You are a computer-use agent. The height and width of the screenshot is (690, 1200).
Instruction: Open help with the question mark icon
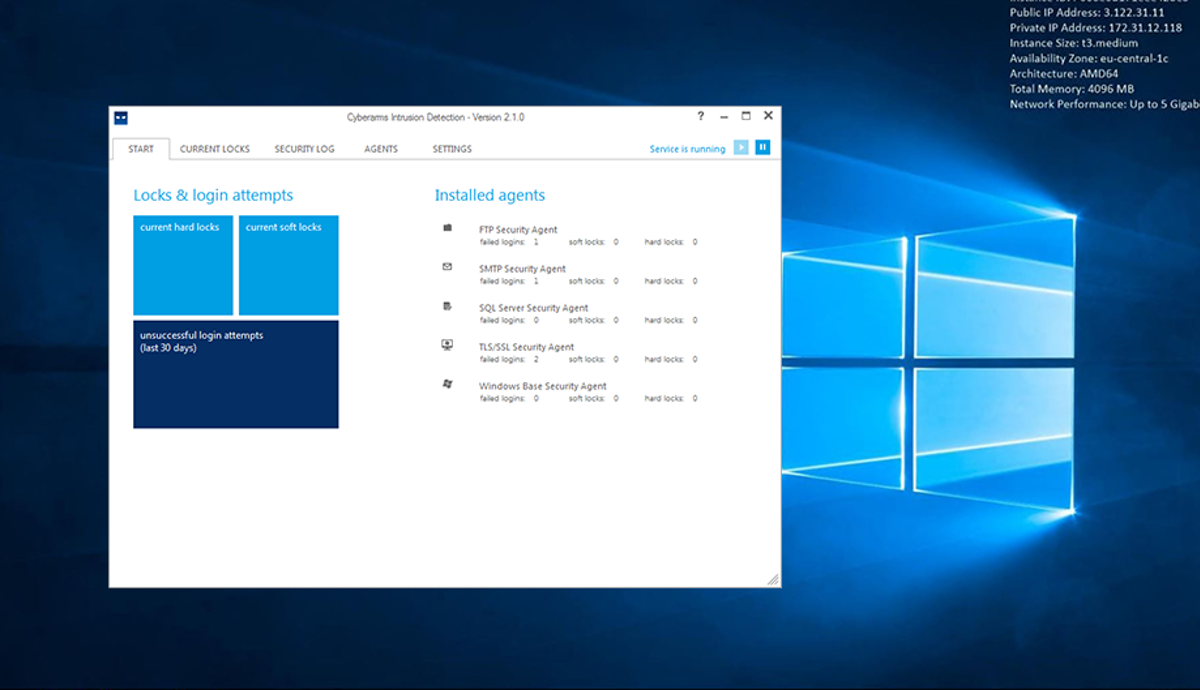coord(700,117)
